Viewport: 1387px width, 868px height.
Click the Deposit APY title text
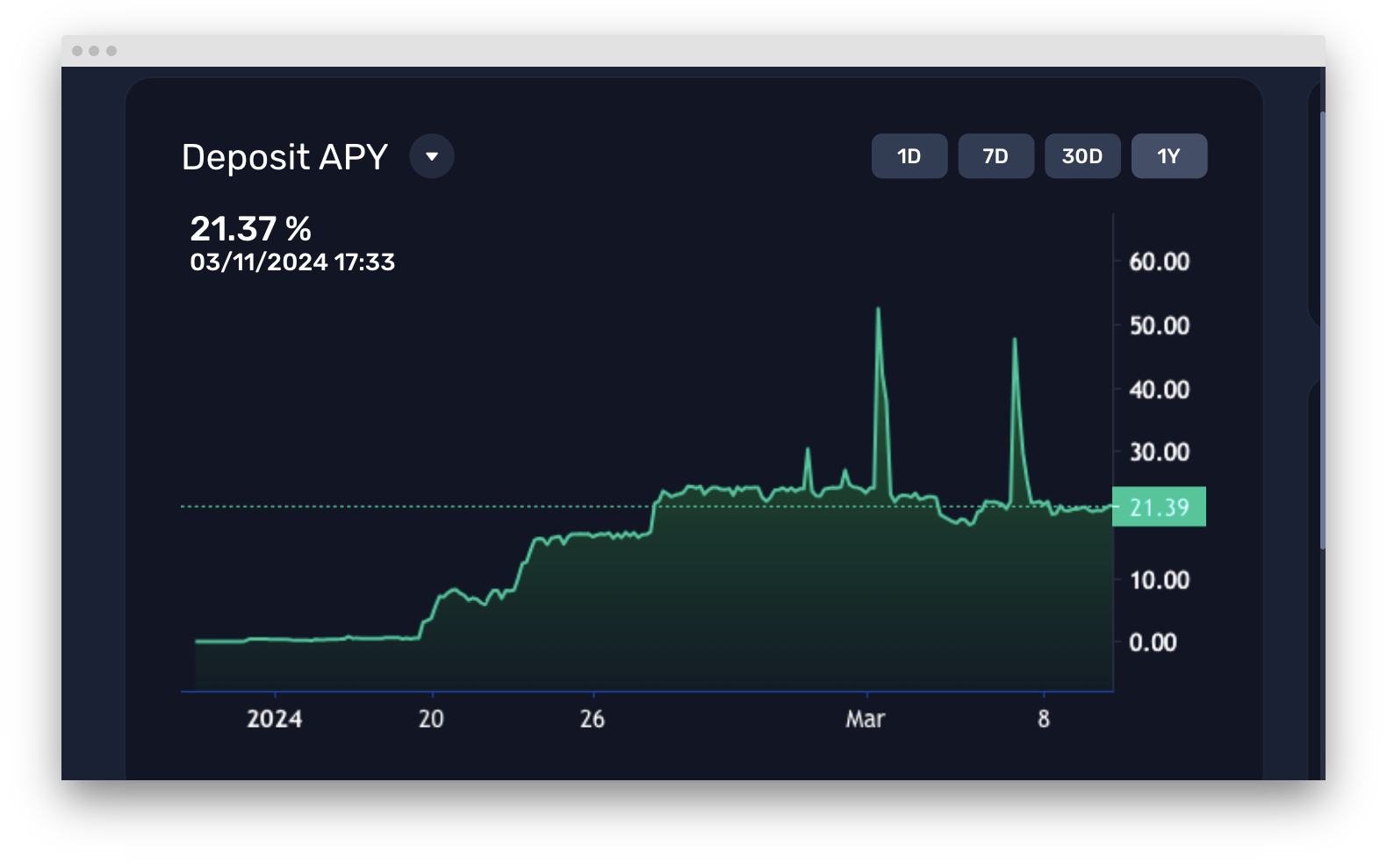coord(284,157)
